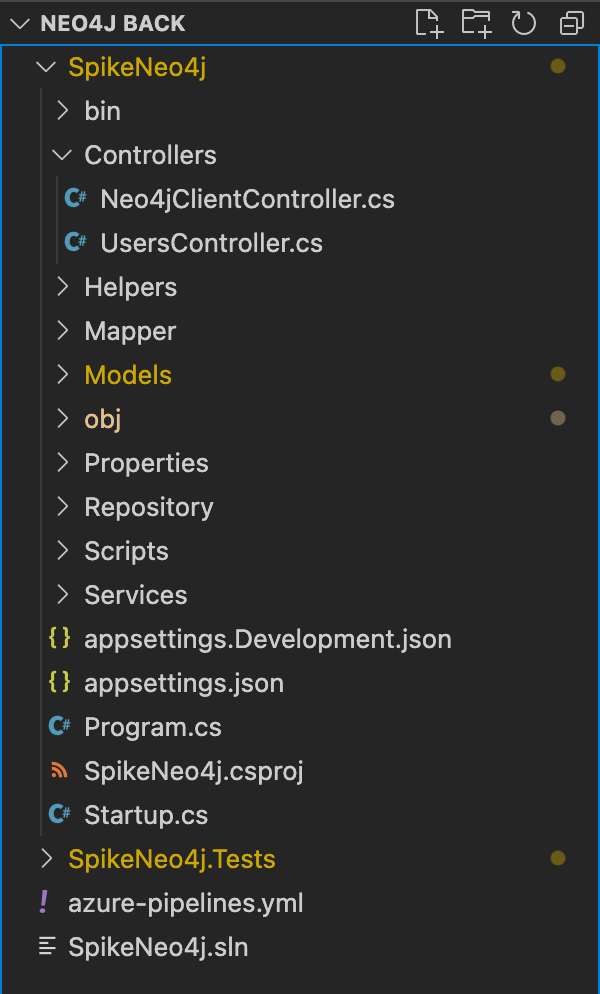Screen dimensions: 600x994
Task: Click the C# icon beside Neo4jClientController.cs
Action: click(x=75, y=199)
